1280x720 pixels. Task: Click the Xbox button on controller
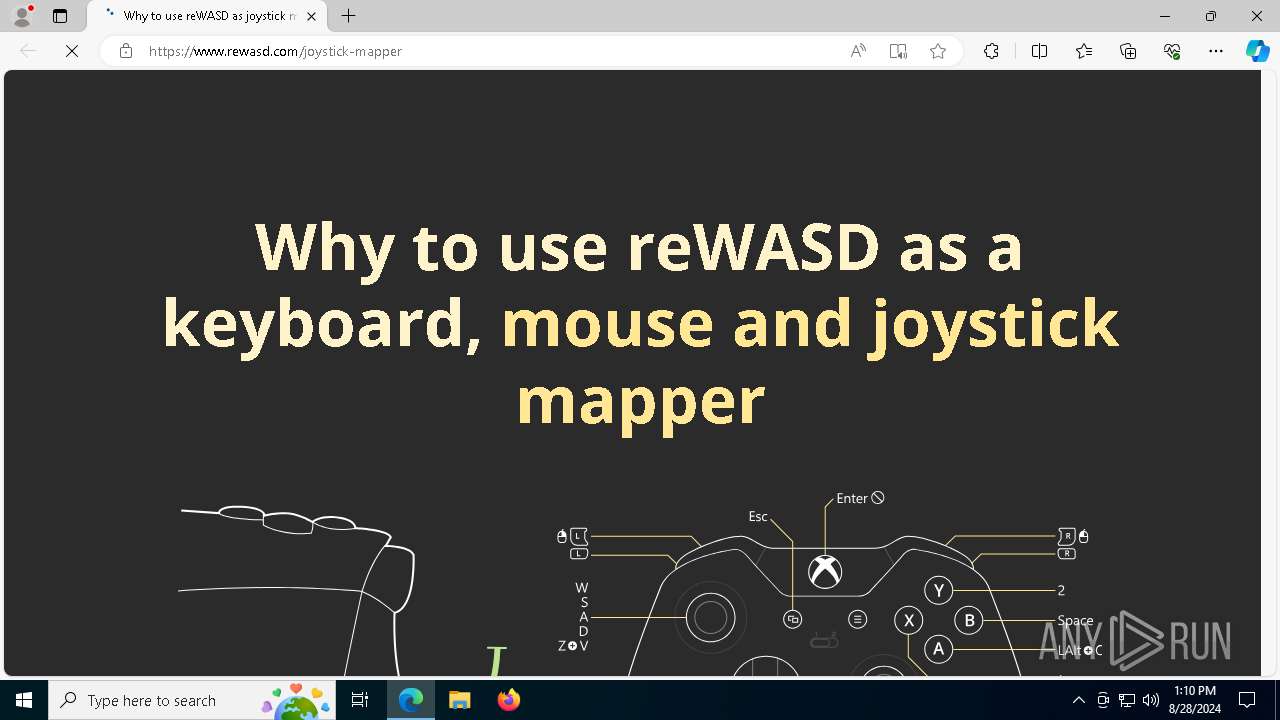click(x=825, y=572)
